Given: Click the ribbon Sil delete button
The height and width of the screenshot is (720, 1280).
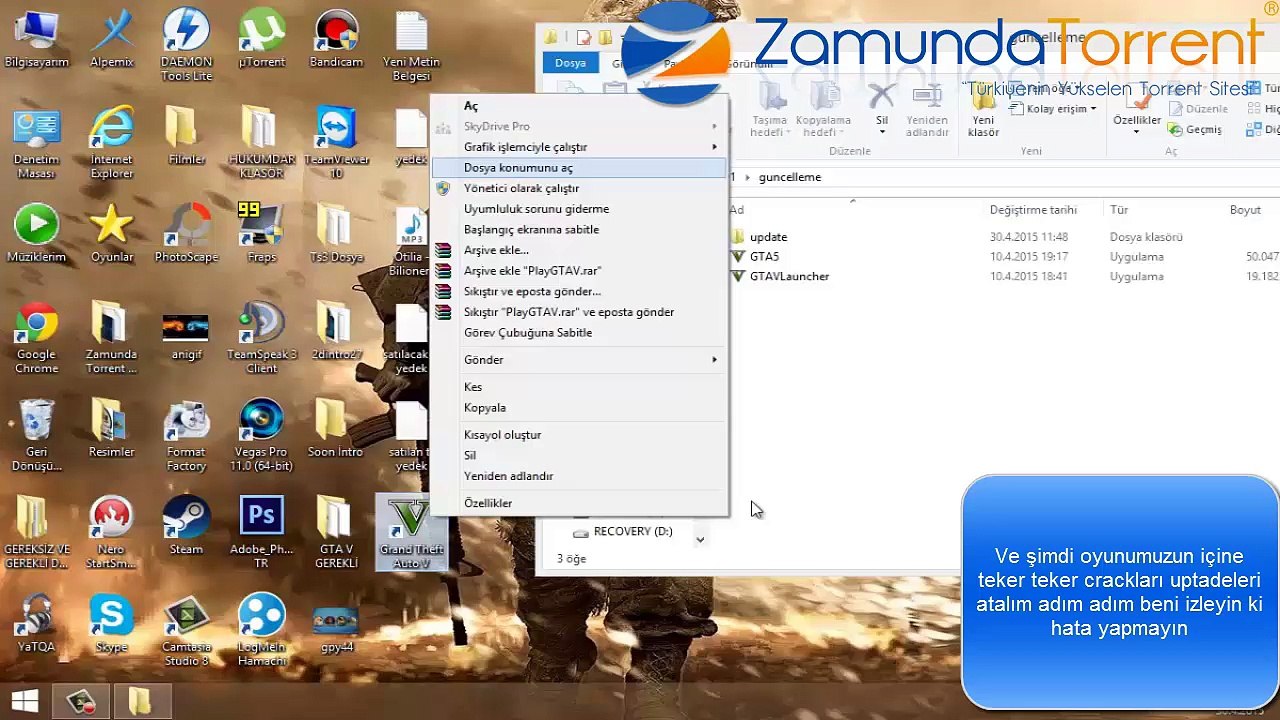Looking at the screenshot, I should (x=881, y=110).
